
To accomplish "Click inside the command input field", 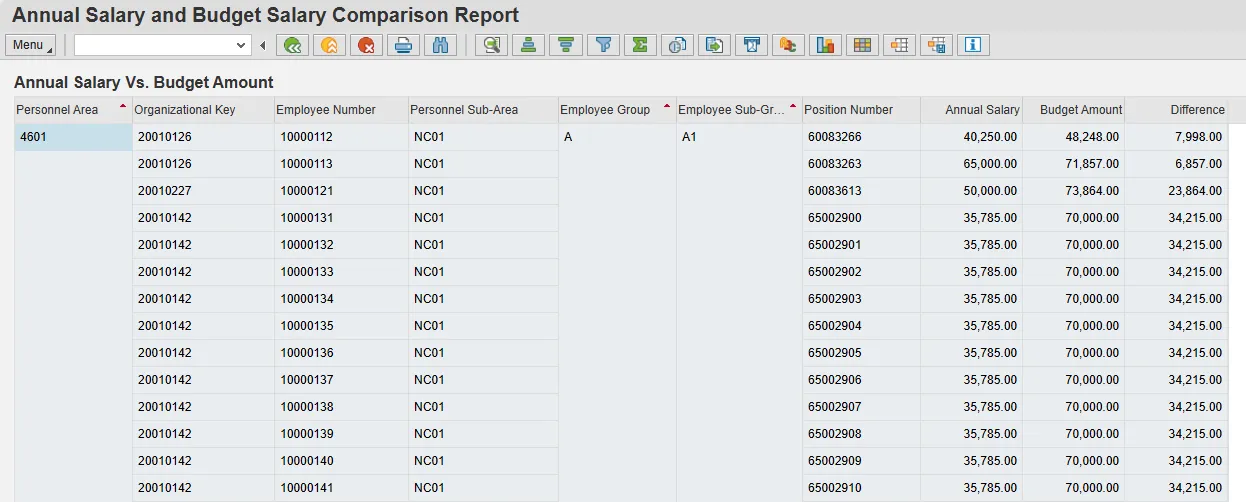I will (152, 45).
